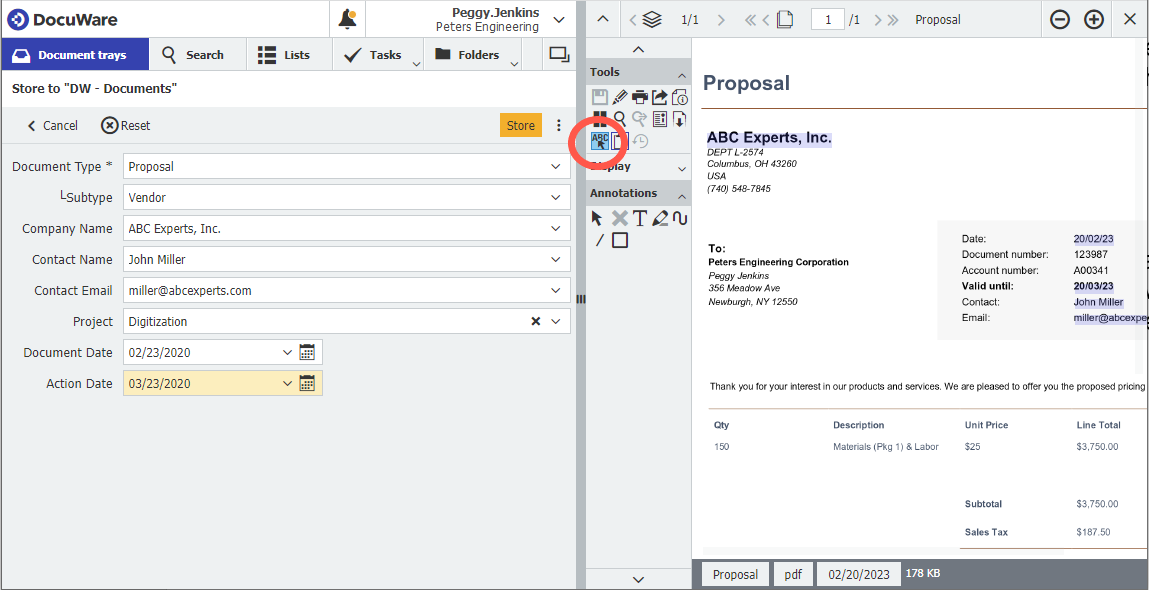Viewport: 1149px width, 590px height.
Task: Select the highlighted ABC text selection tool
Action: tap(600, 141)
